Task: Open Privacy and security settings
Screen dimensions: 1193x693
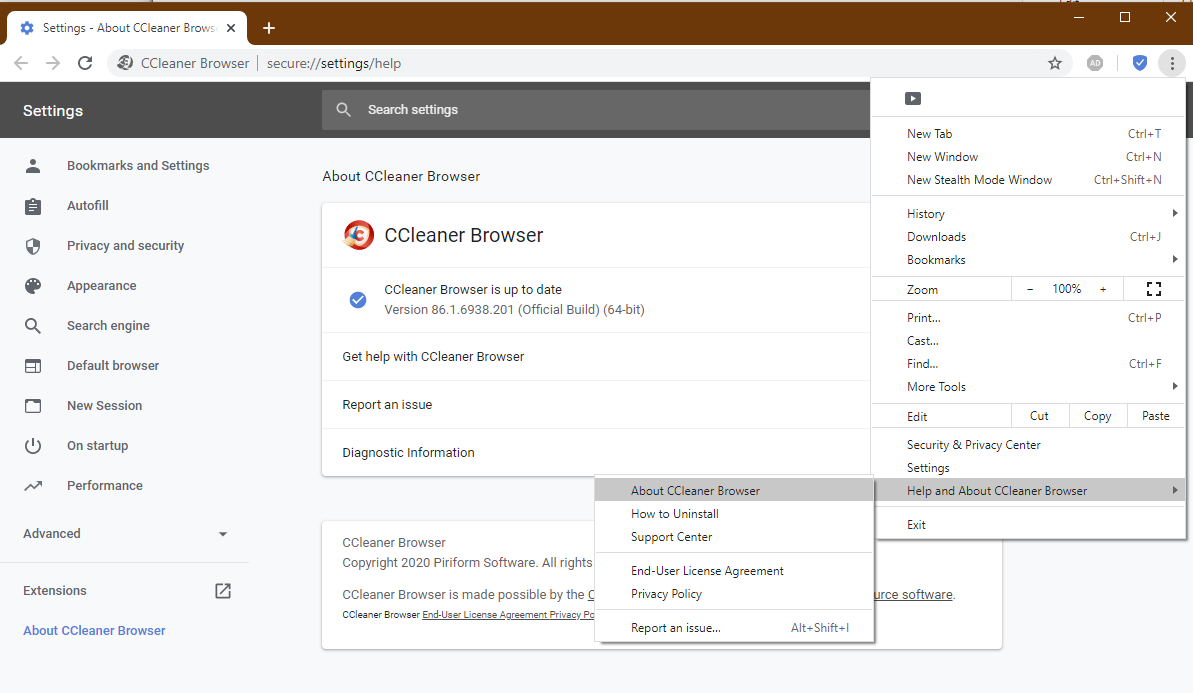Action: coord(125,246)
